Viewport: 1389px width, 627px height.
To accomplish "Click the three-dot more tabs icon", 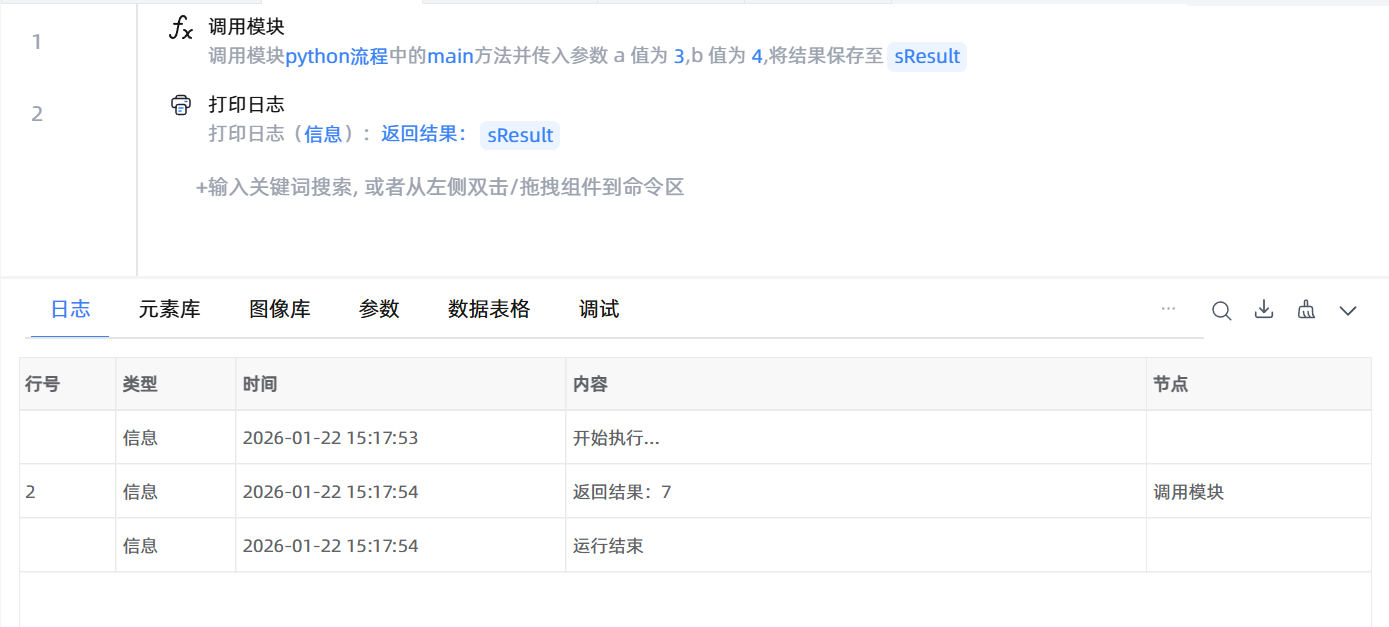I will (x=1168, y=309).
